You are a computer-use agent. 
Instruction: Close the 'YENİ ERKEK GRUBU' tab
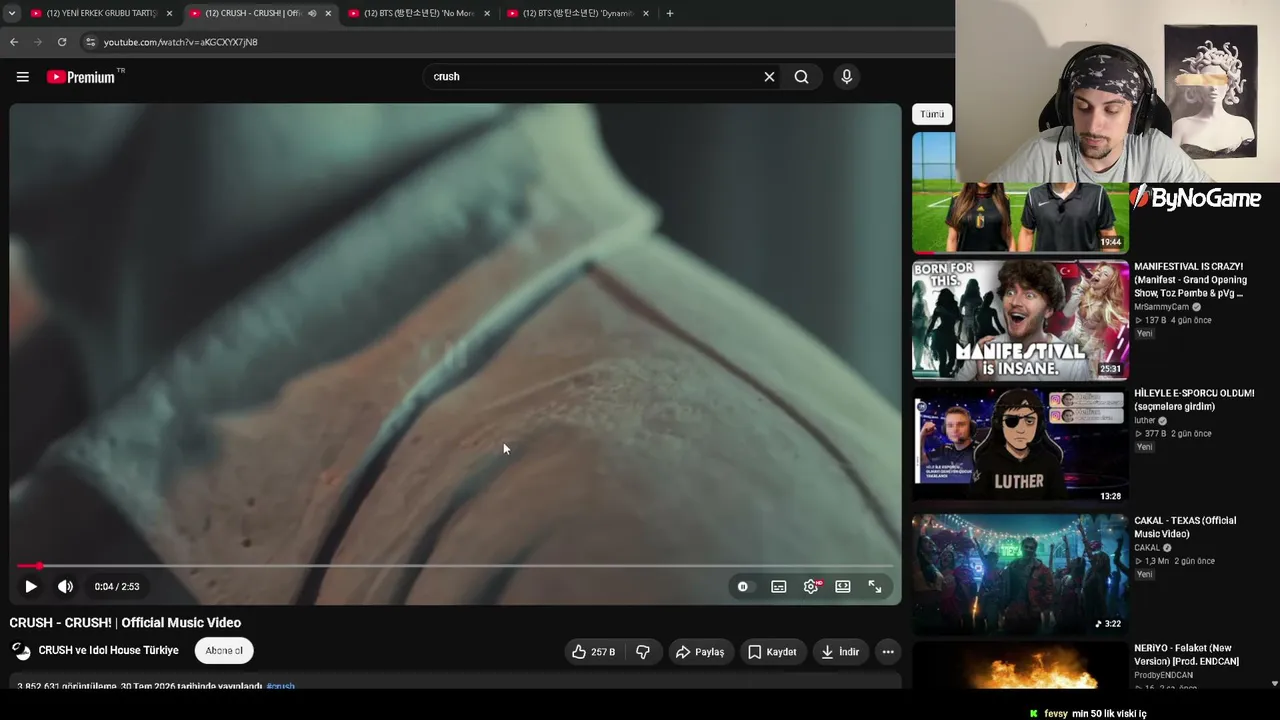pos(169,13)
